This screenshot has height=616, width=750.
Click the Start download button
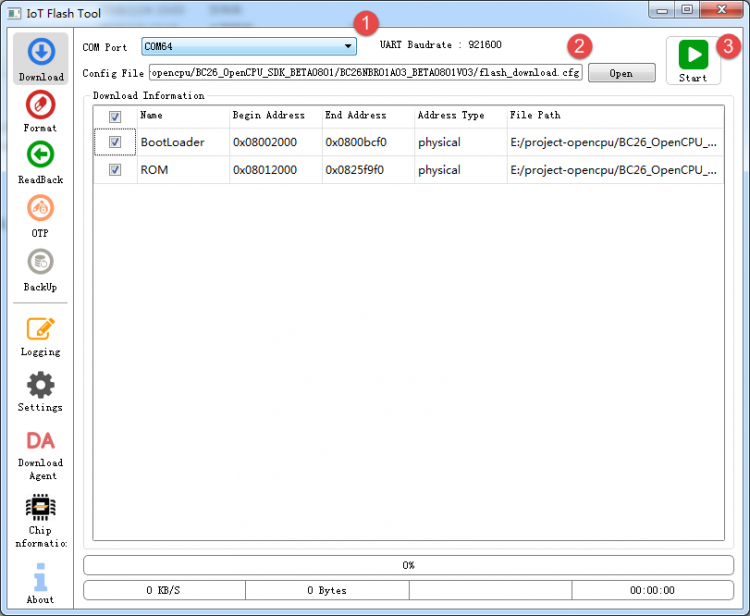693,60
